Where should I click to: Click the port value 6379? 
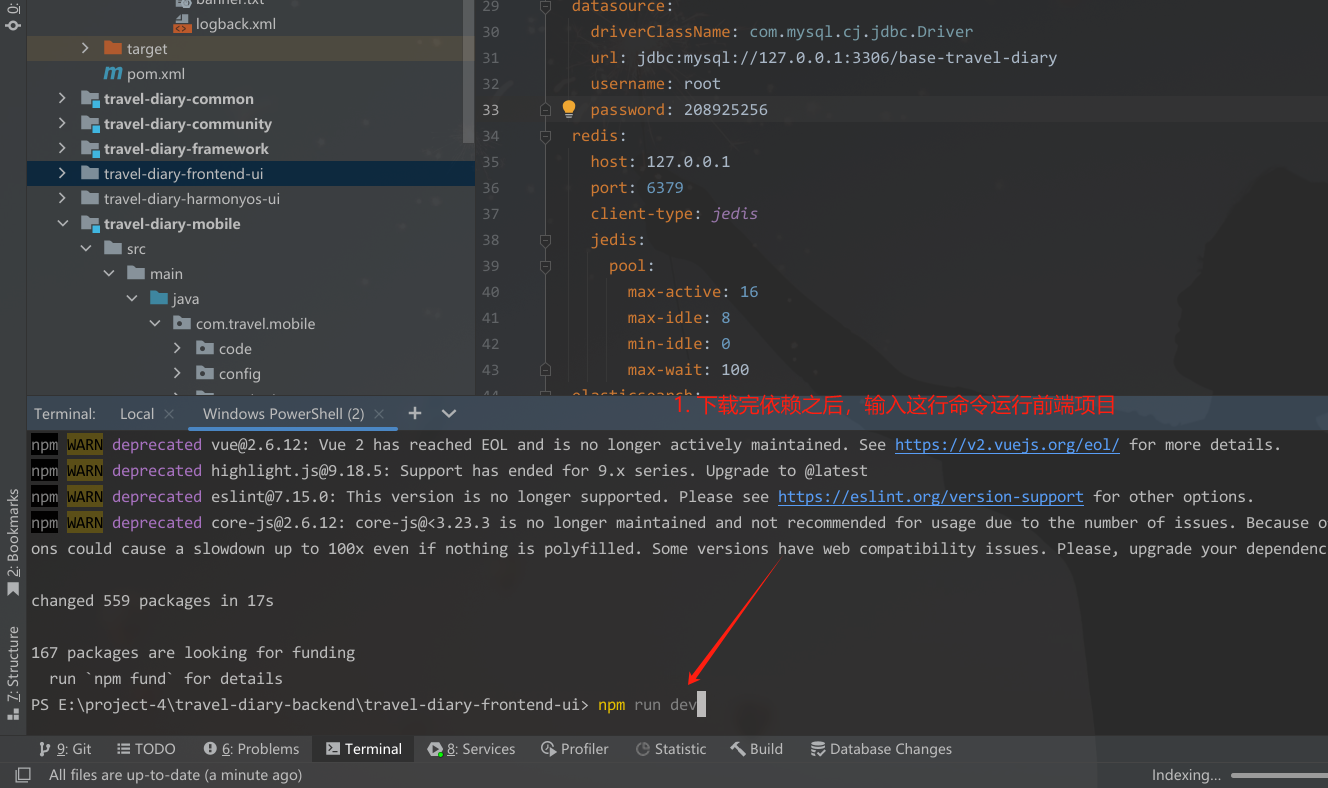pos(665,188)
